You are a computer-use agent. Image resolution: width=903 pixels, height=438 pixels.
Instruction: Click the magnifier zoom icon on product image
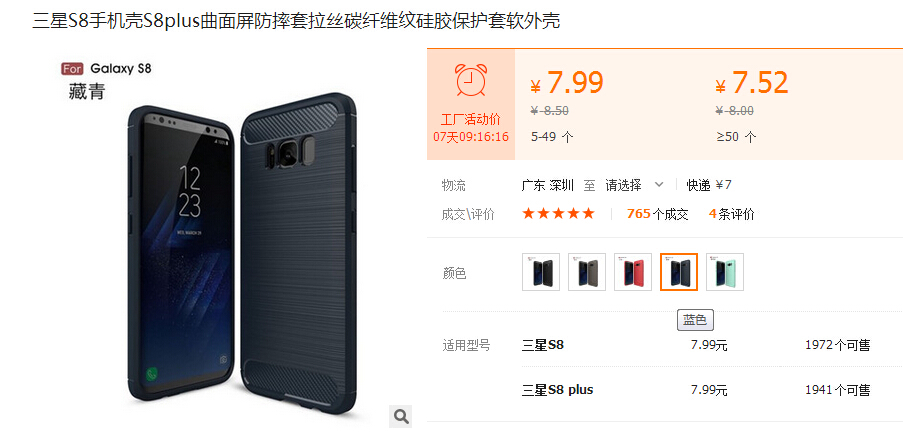(400, 416)
